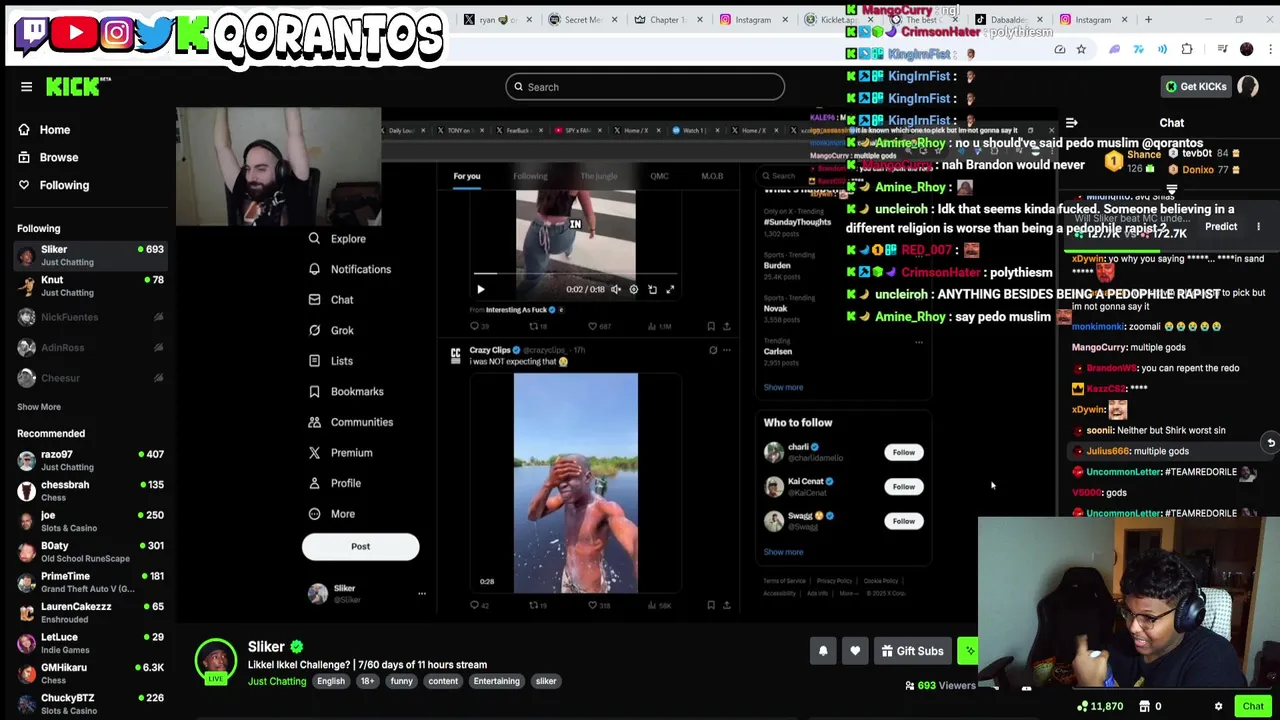Open ChuckyBTZ recommended channel
This screenshot has height=720, width=1280.
[90, 704]
